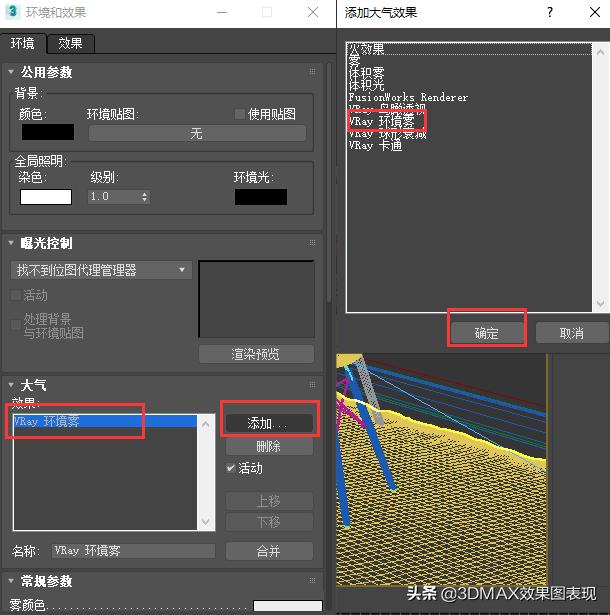Image resolution: width=610 pixels, height=615 pixels.
Task: Click the 雾颜色 fog color swatch
Action: [288, 606]
